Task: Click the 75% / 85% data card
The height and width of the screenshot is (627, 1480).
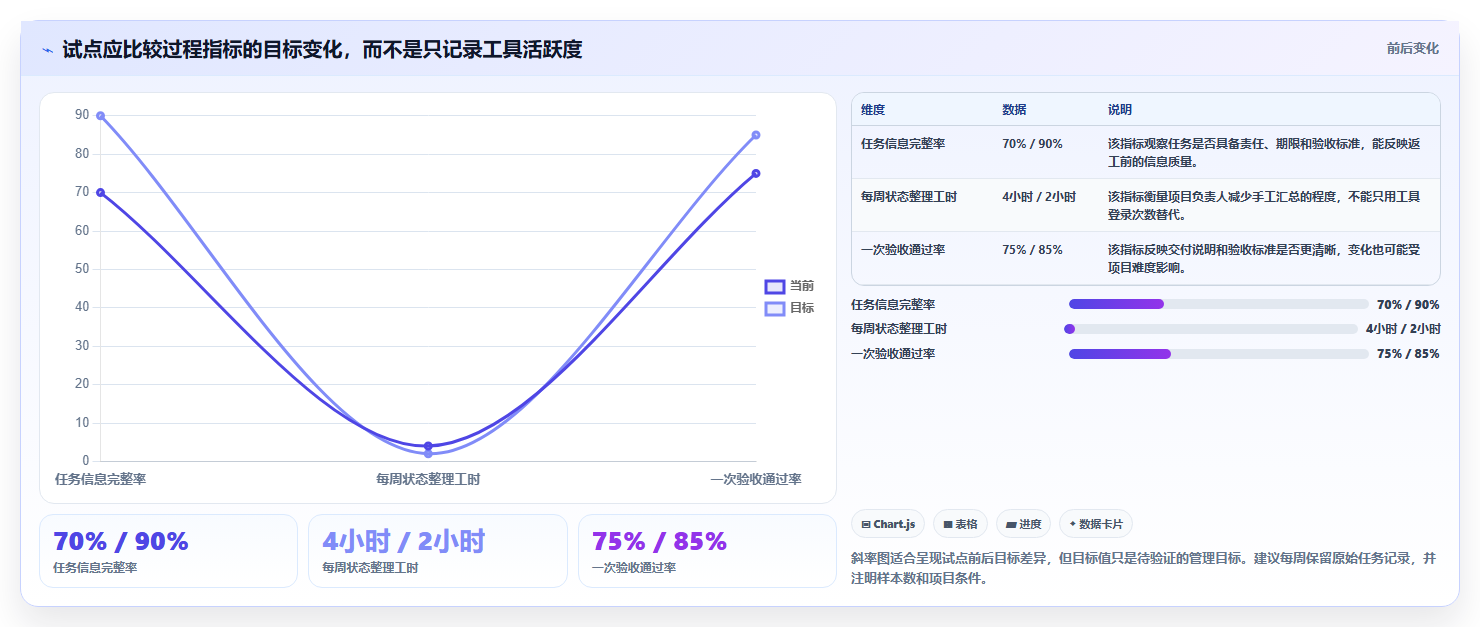Action: click(x=707, y=551)
